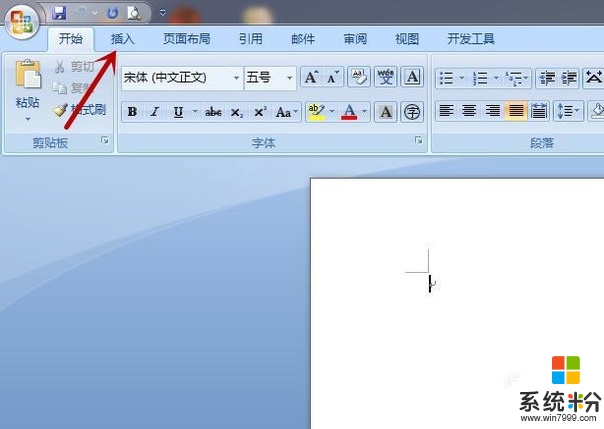Click Multilevel List icon
The image size is (604, 429).
coord(516,78)
